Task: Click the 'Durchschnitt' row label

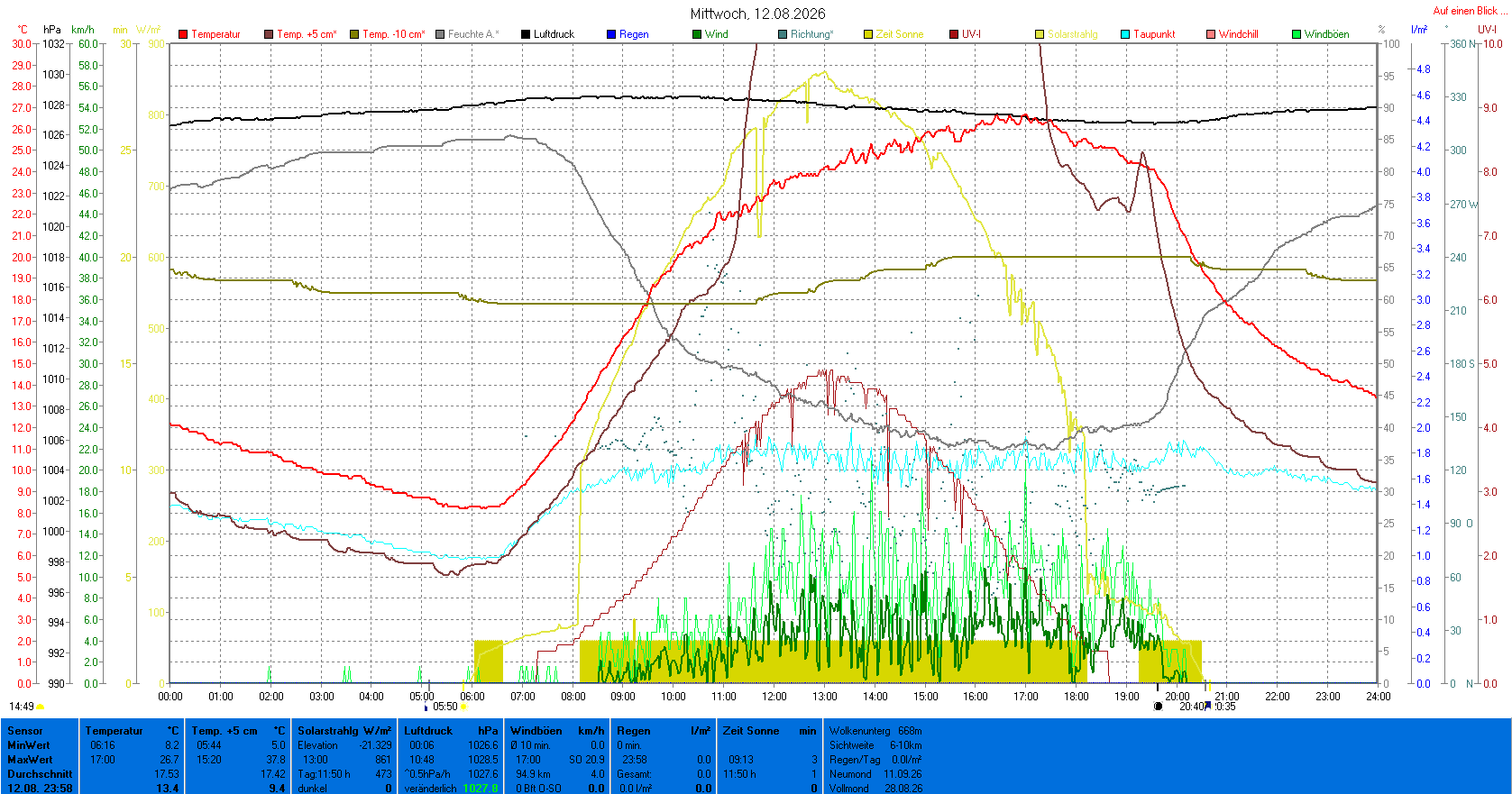Action: (40, 774)
